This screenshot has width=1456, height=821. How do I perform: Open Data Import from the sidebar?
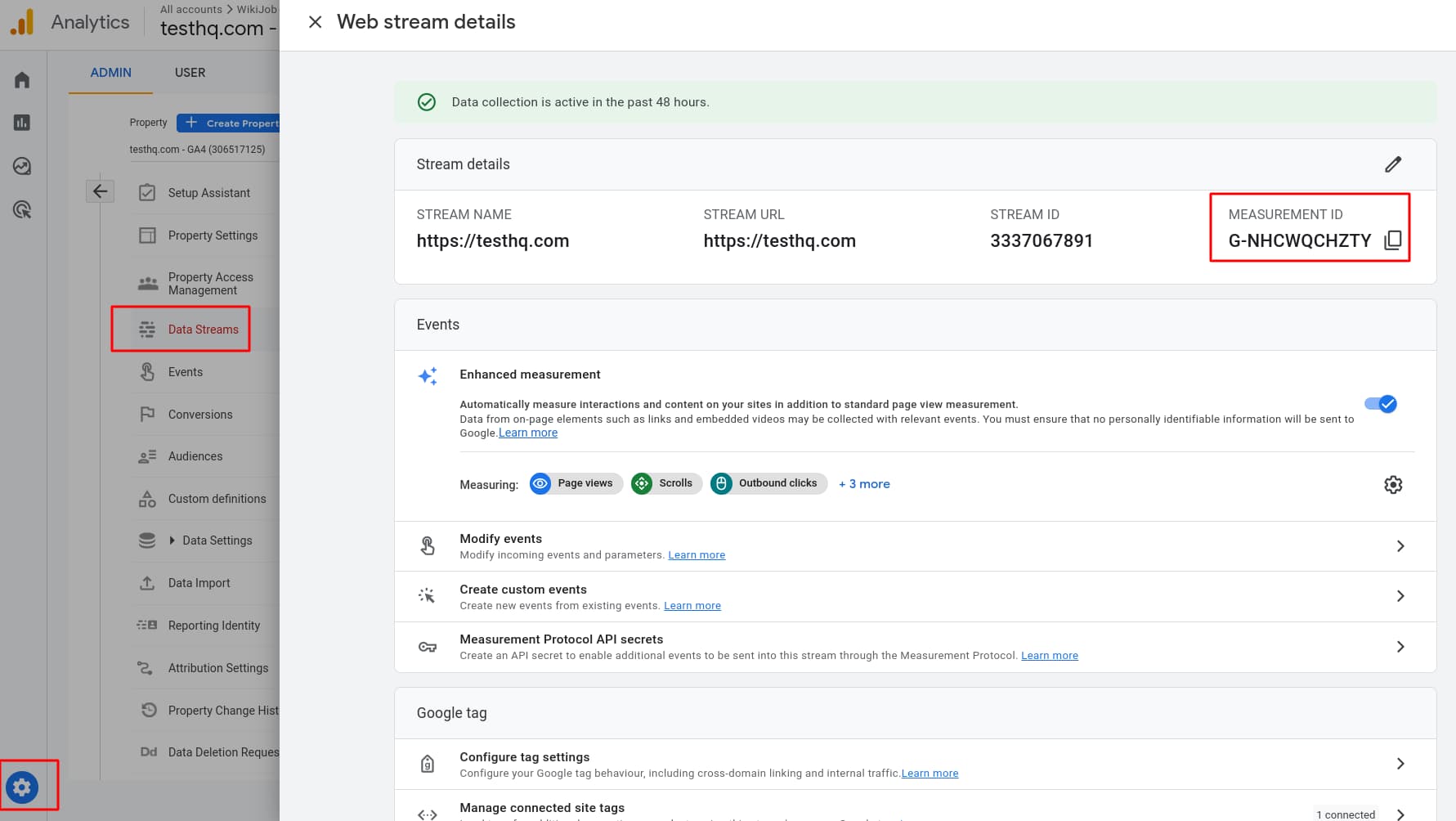coord(198,582)
